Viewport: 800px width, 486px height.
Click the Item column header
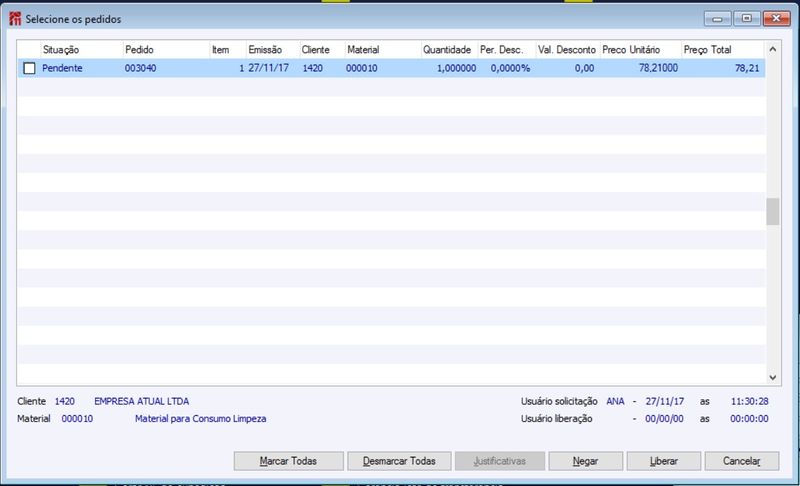228,49
